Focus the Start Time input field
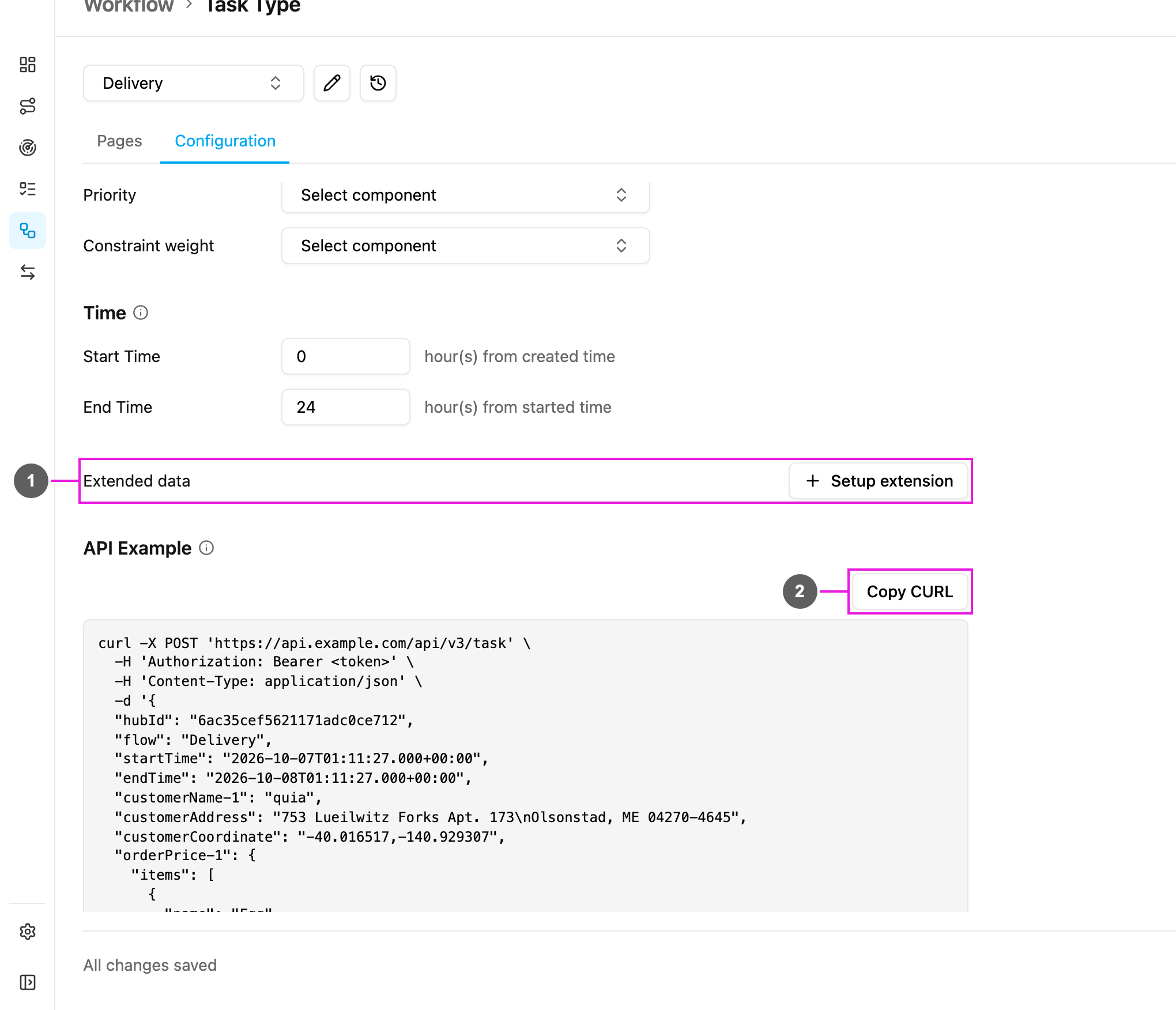The image size is (1176, 1010). coord(346,356)
